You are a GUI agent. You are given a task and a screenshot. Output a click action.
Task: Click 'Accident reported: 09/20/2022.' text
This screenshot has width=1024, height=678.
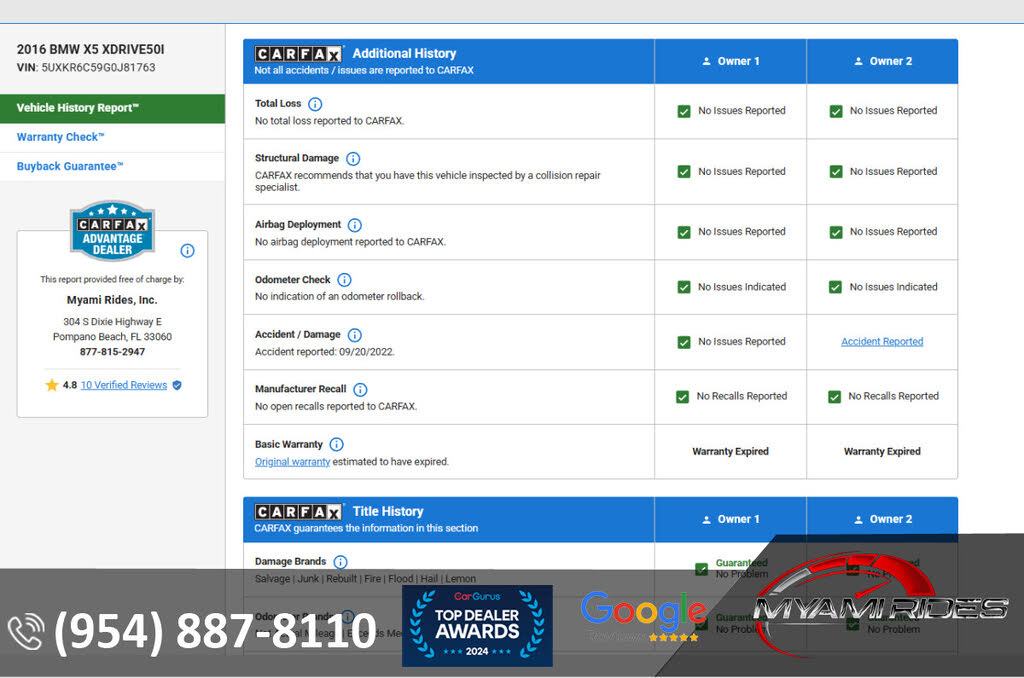[x=325, y=352]
